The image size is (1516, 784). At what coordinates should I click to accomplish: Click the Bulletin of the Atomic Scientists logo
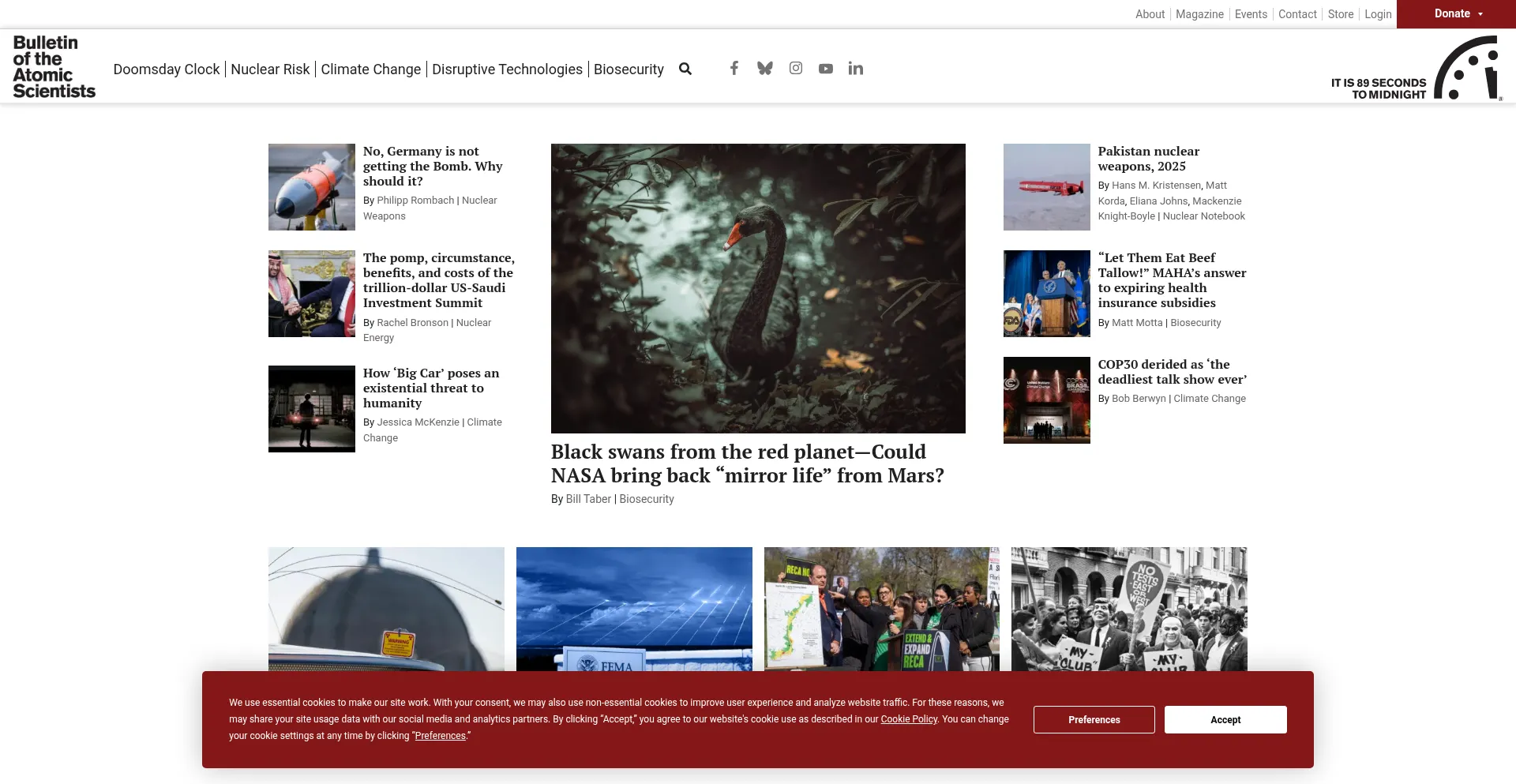tap(54, 67)
